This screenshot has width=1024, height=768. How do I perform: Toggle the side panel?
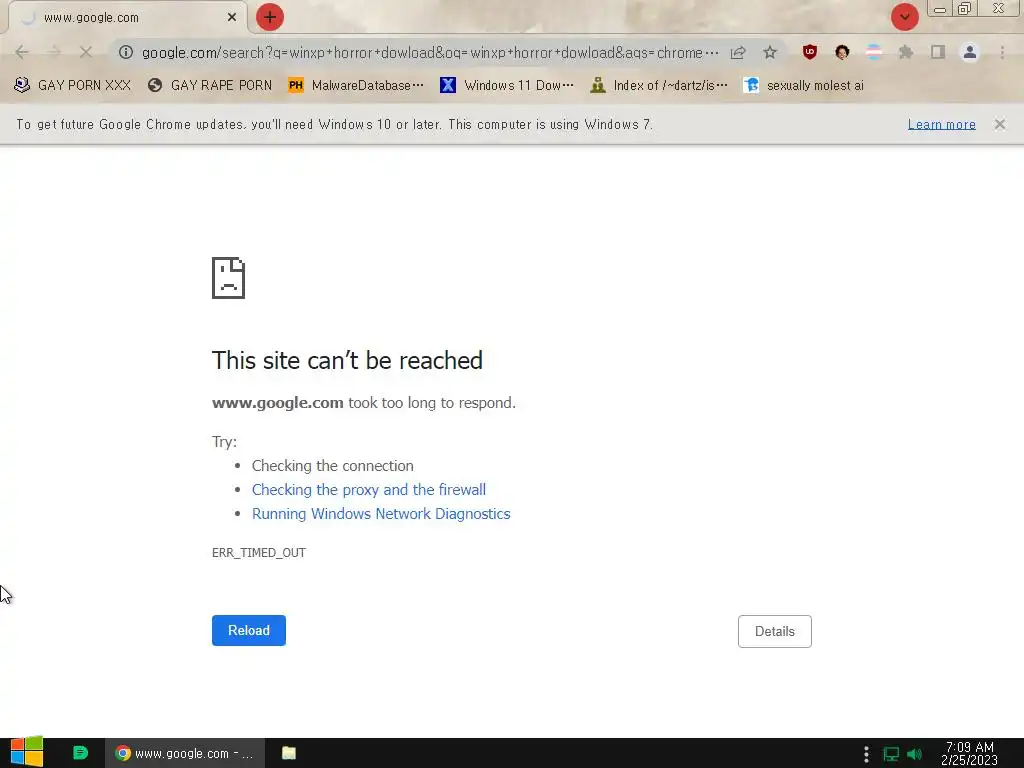[938, 52]
